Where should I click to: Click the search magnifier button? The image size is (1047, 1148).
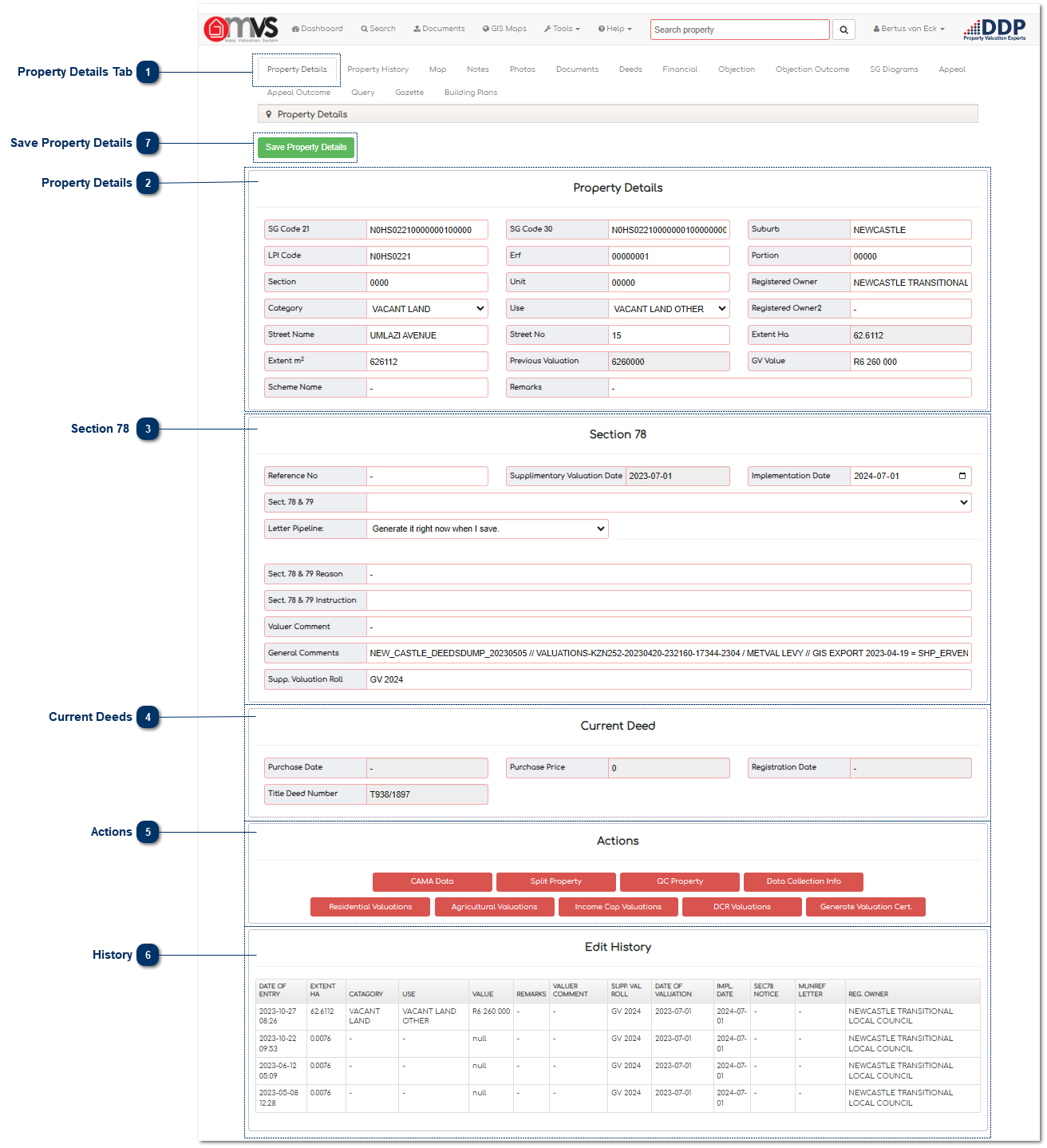pos(844,30)
